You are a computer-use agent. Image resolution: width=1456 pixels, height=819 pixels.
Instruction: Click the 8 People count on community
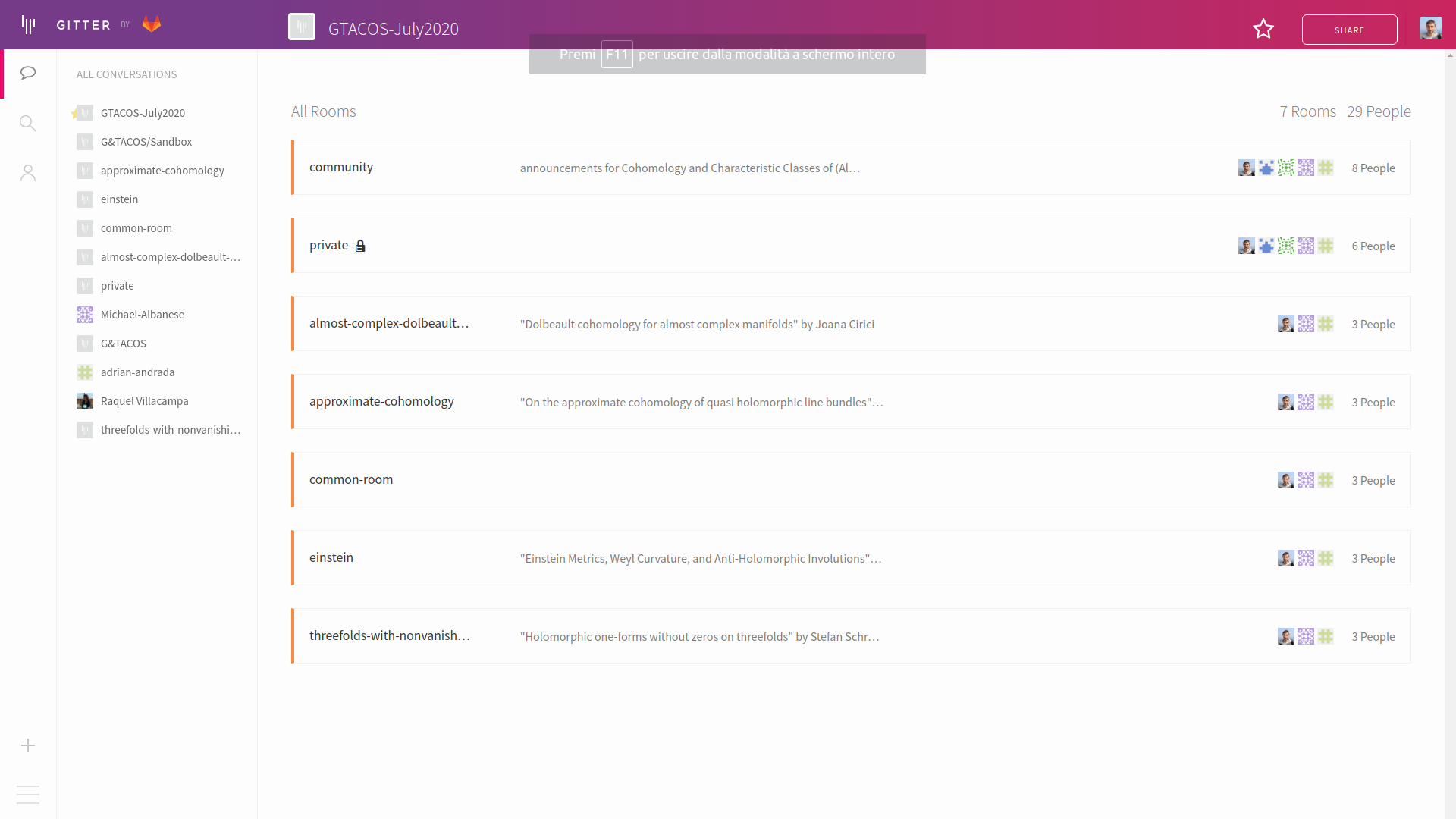click(1373, 168)
